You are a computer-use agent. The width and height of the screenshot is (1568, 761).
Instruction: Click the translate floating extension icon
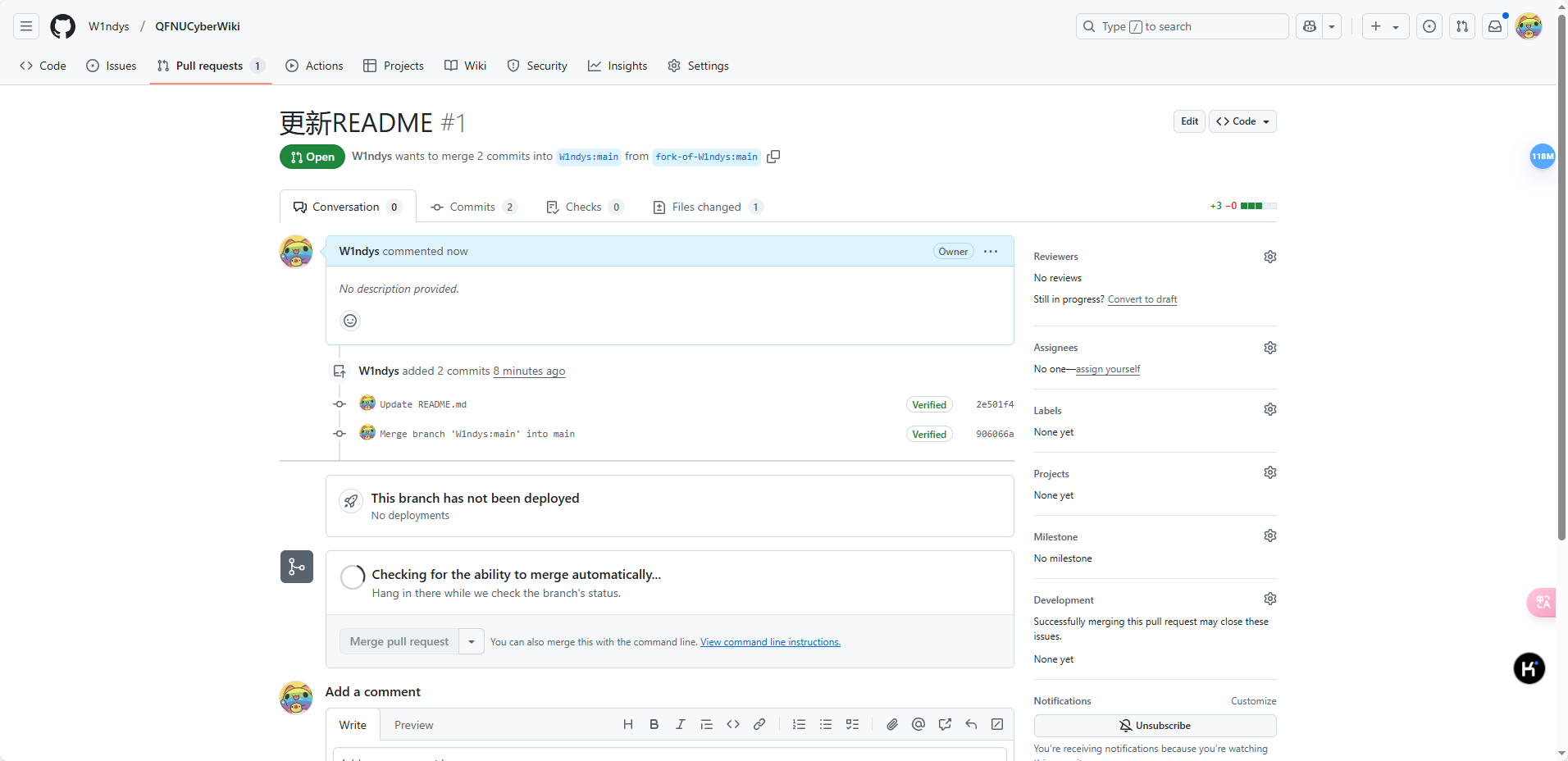click(1542, 603)
